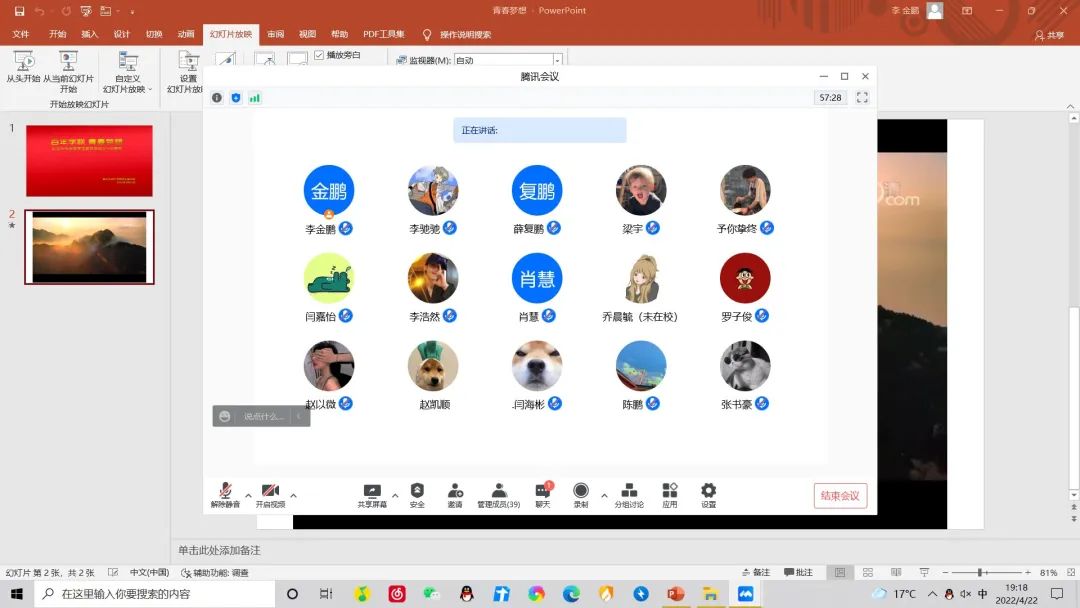The height and width of the screenshot is (608, 1080).
Task: Turn on video in meeting toolbar
Action: 270,494
